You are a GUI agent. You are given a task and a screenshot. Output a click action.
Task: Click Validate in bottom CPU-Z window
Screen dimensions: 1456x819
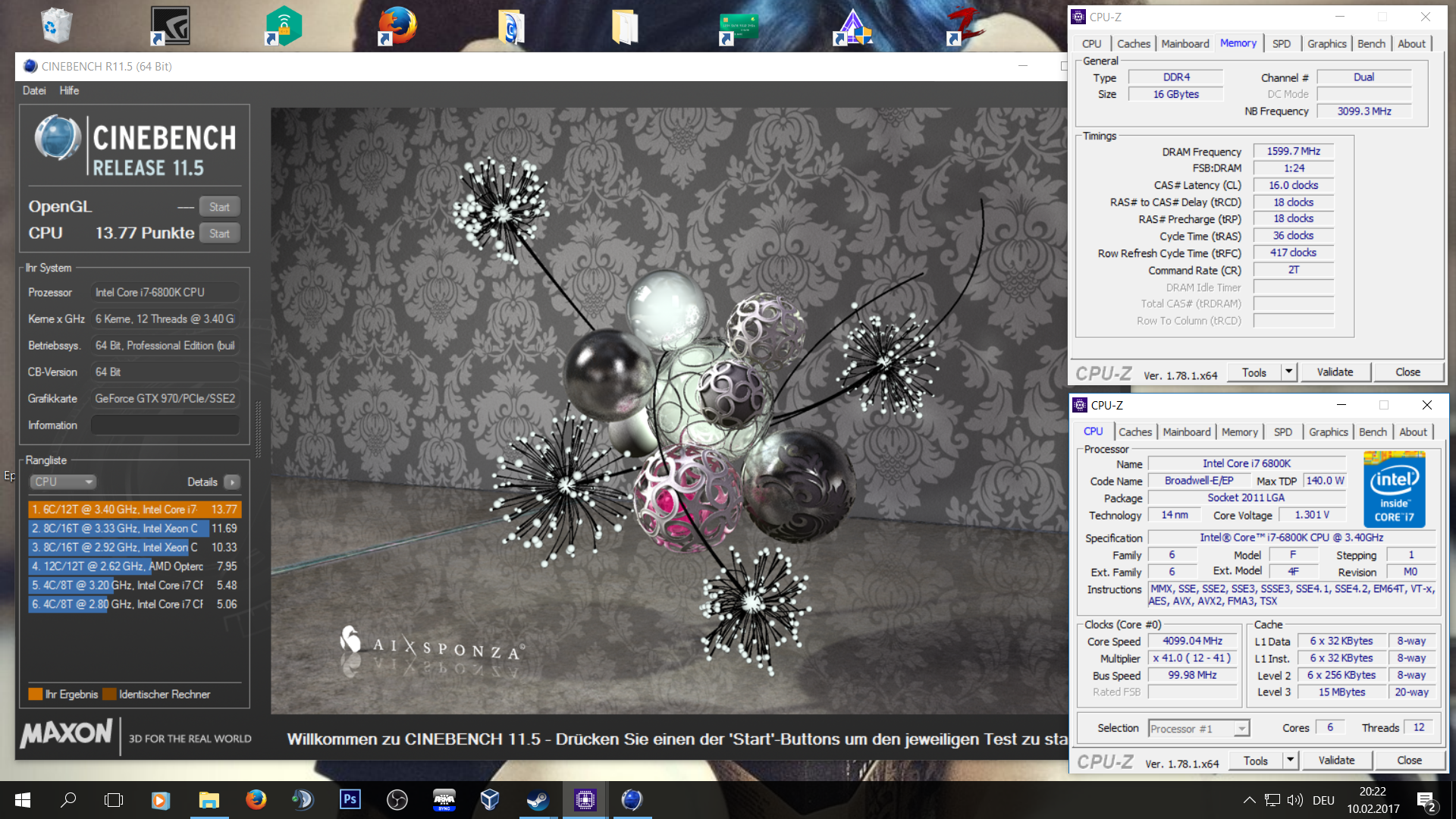tap(1336, 761)
